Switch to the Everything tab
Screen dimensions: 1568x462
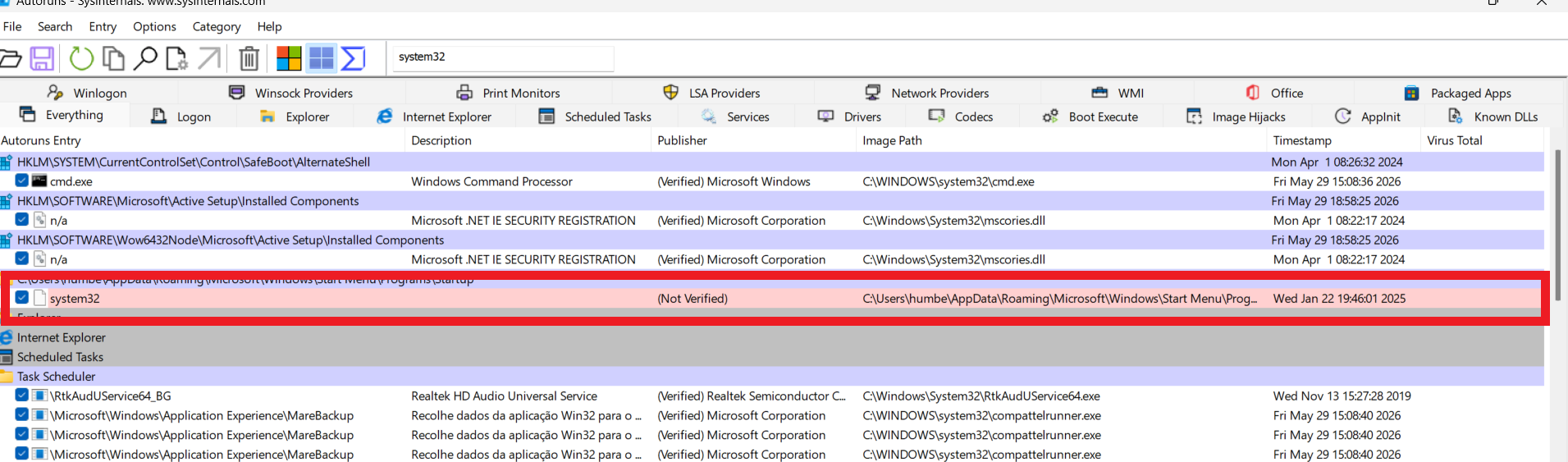click(64, 115)
